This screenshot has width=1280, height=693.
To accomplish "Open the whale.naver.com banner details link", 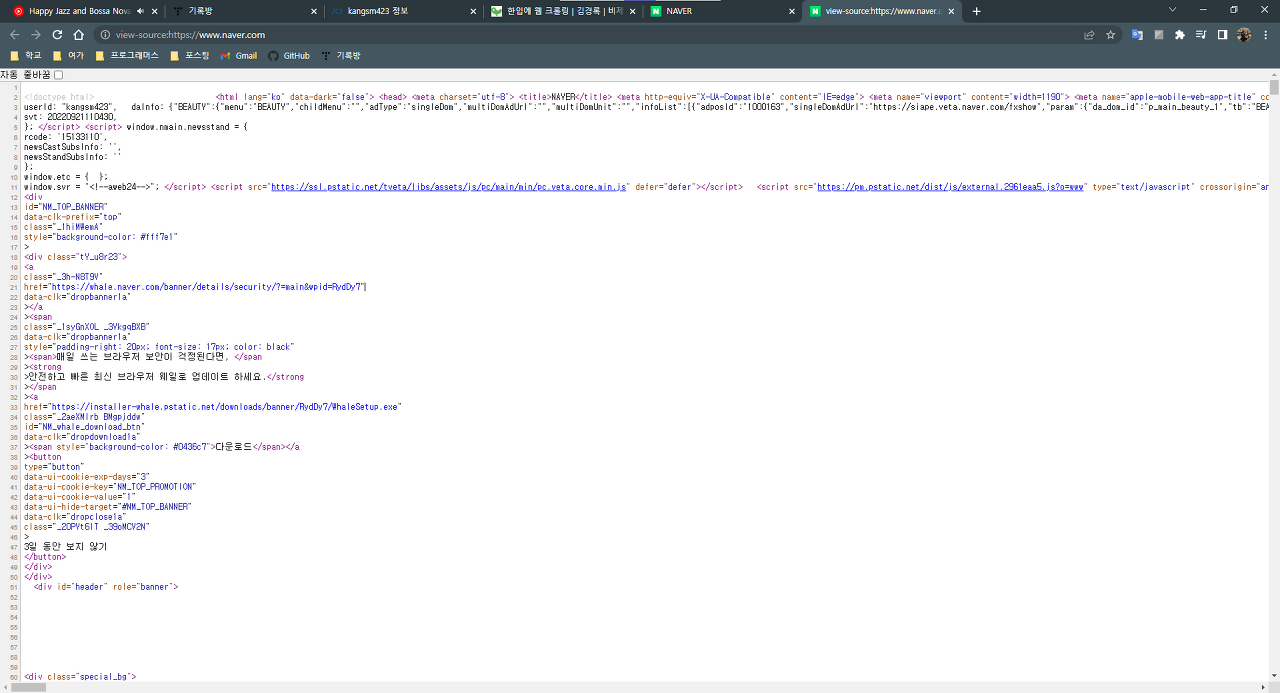I will pos(207,287).
